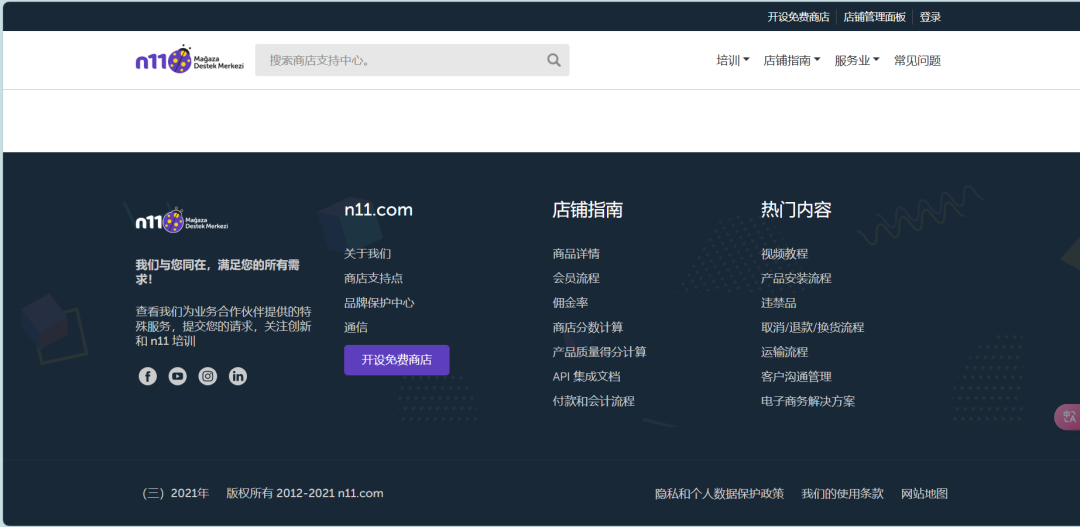The image size is (1080, 527).
Task: Click the purple 开设免费商店 button
Action: pyautogui.click(x=396, y=360)
